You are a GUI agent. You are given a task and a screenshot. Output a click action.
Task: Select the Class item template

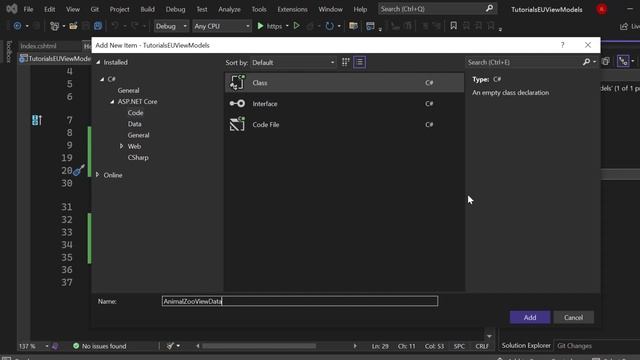coord(344,82)
